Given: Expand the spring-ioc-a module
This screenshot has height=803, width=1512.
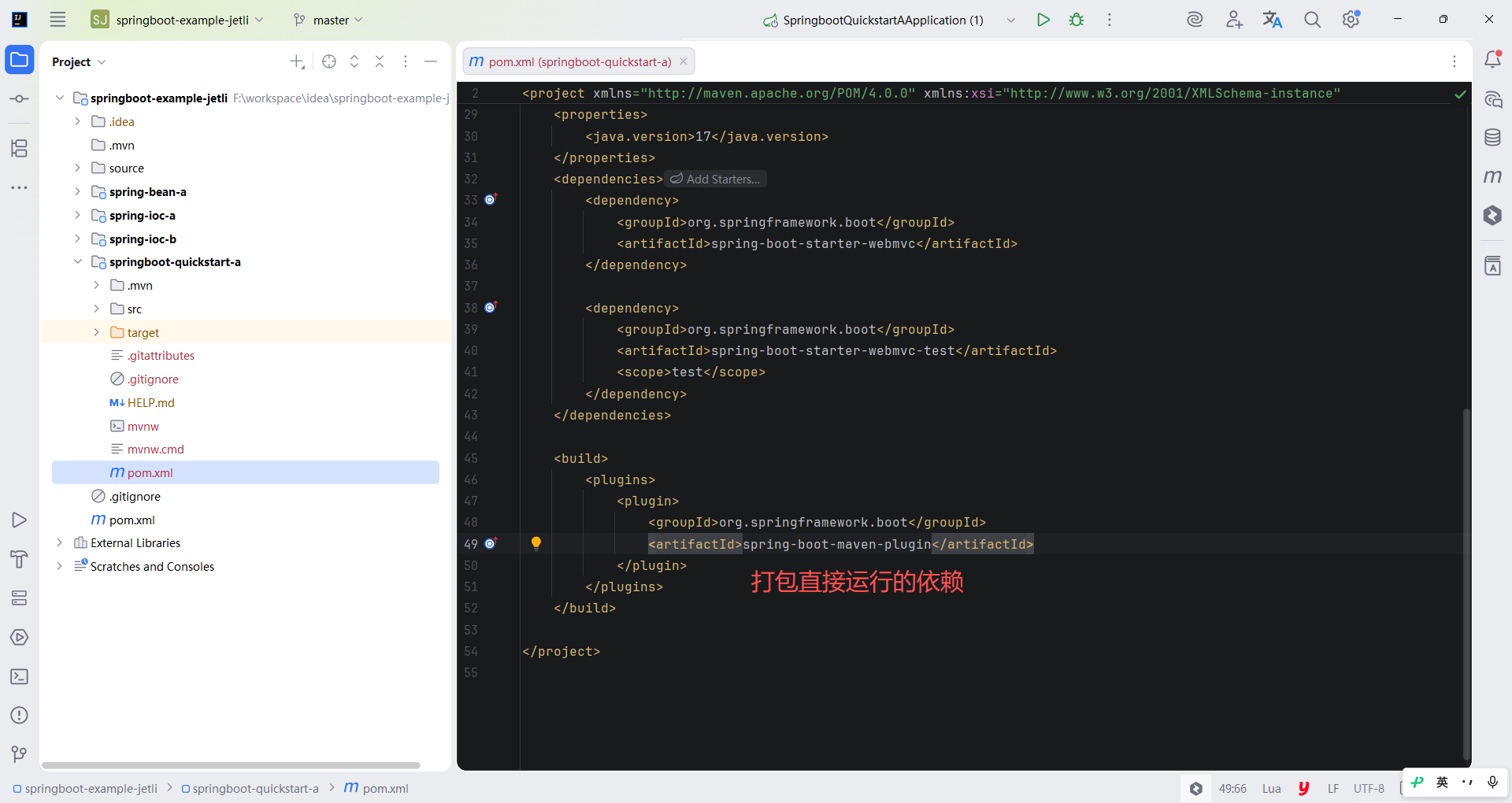Looking at the screenshot, I should tap(77, 215).
